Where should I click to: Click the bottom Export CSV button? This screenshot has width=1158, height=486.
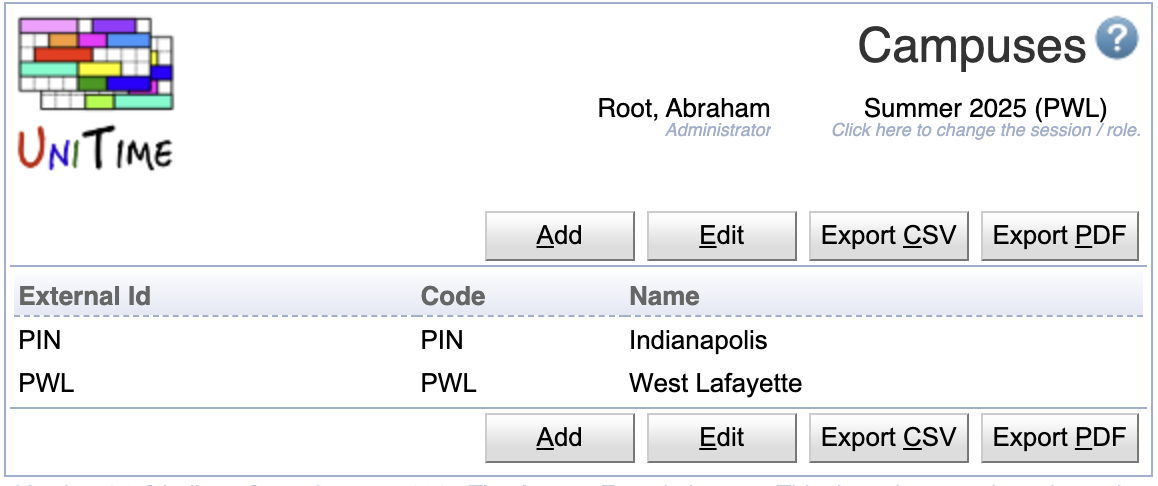[888, 437]
